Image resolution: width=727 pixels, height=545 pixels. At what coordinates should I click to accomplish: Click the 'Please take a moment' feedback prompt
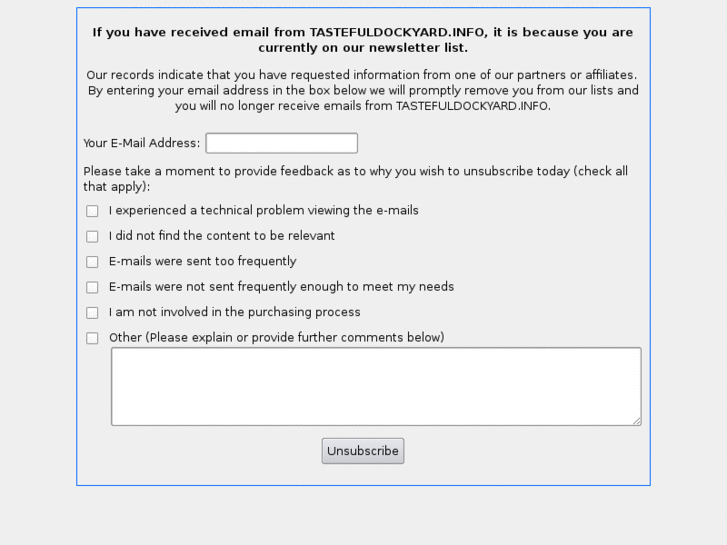[355, 178]
